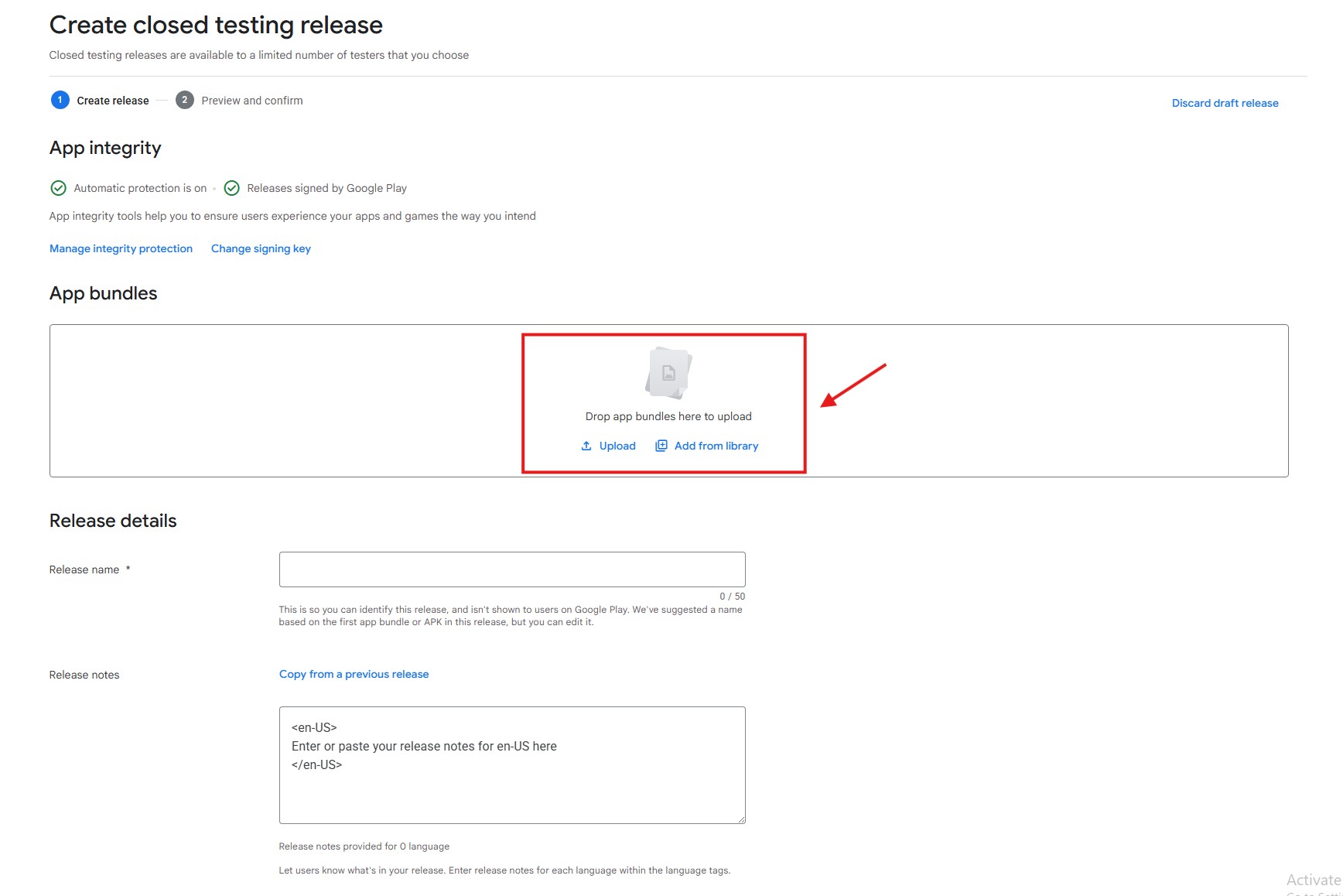Click the Add from library icon
The height and width of the screenshot is (896, 1343).
661,446
